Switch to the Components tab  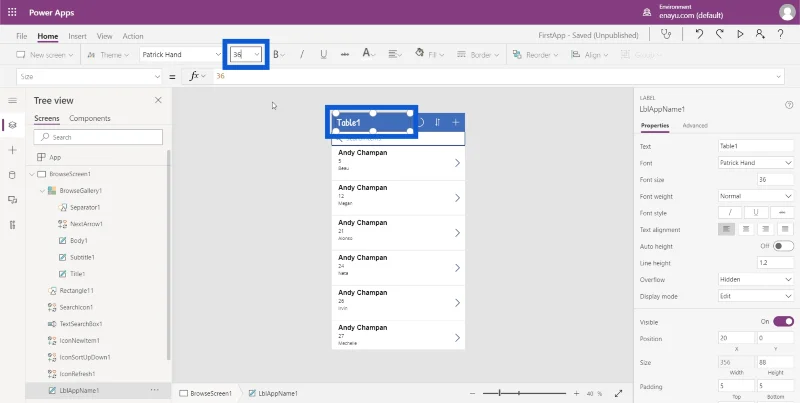[90, 118]
